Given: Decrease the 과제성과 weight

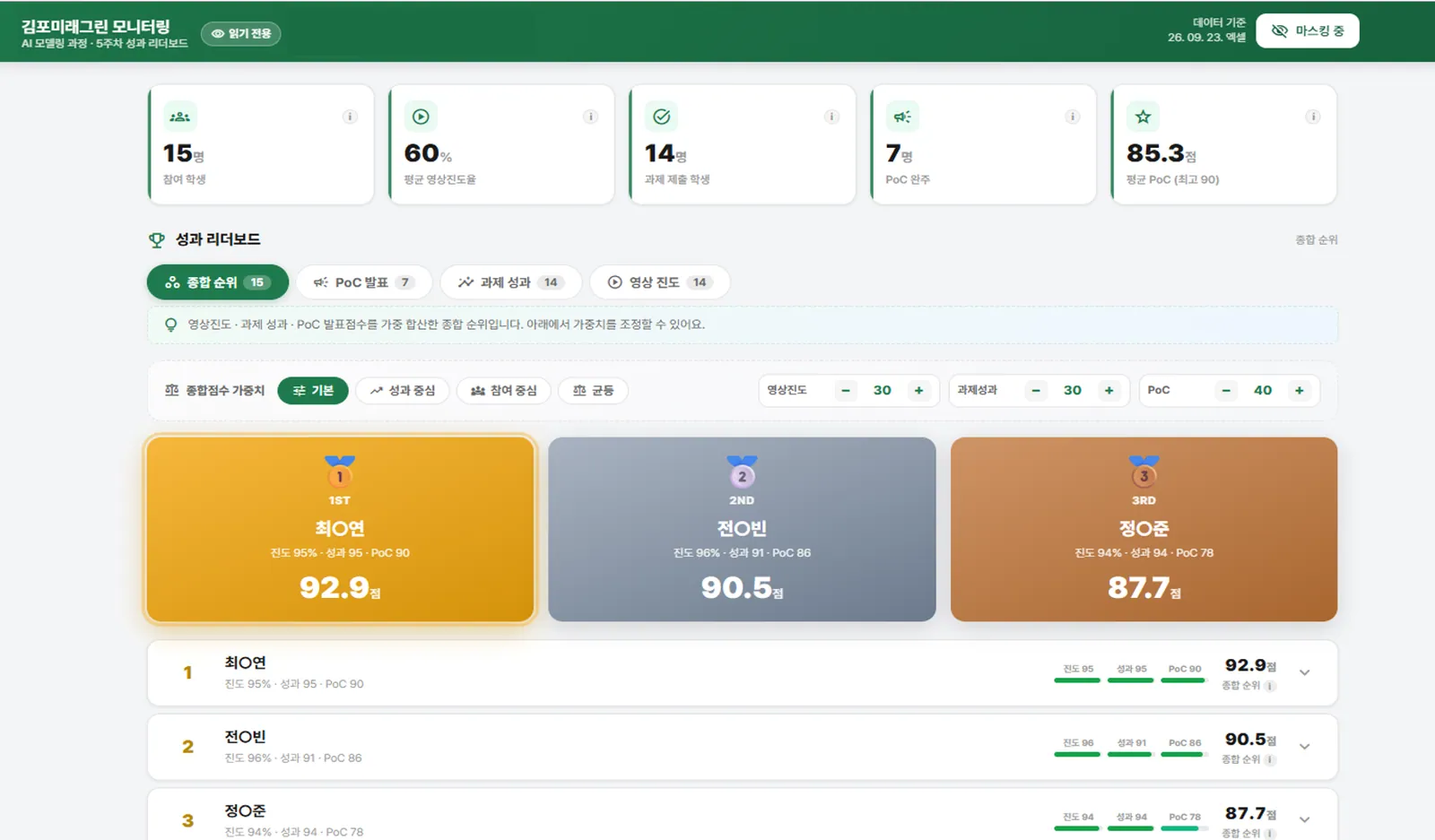Looking at the screenshot, I should click(x=1036, y=391).
